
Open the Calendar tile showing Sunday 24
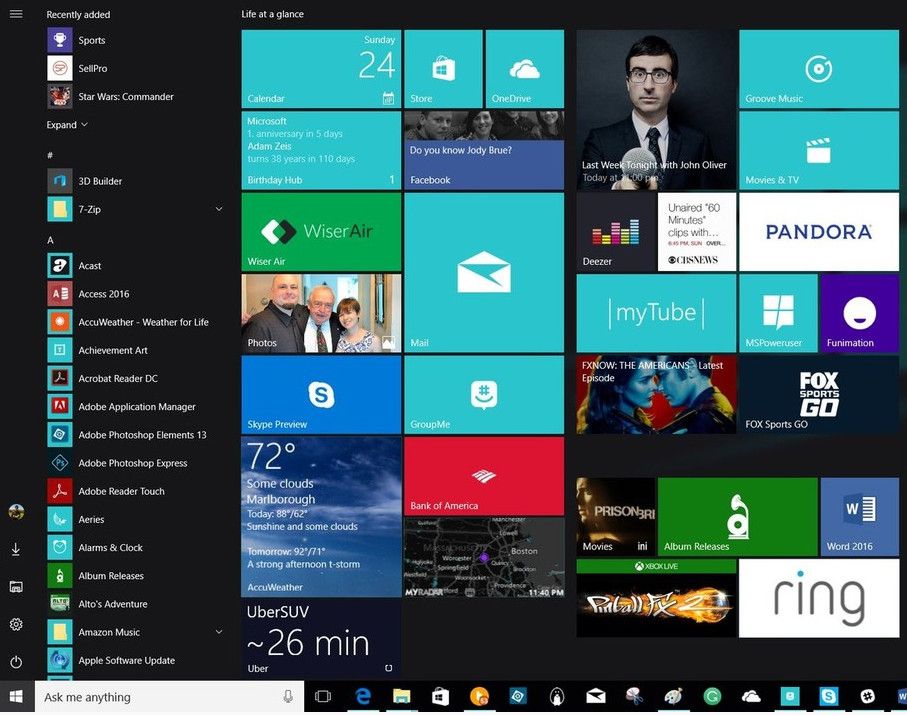pos(321,69)
